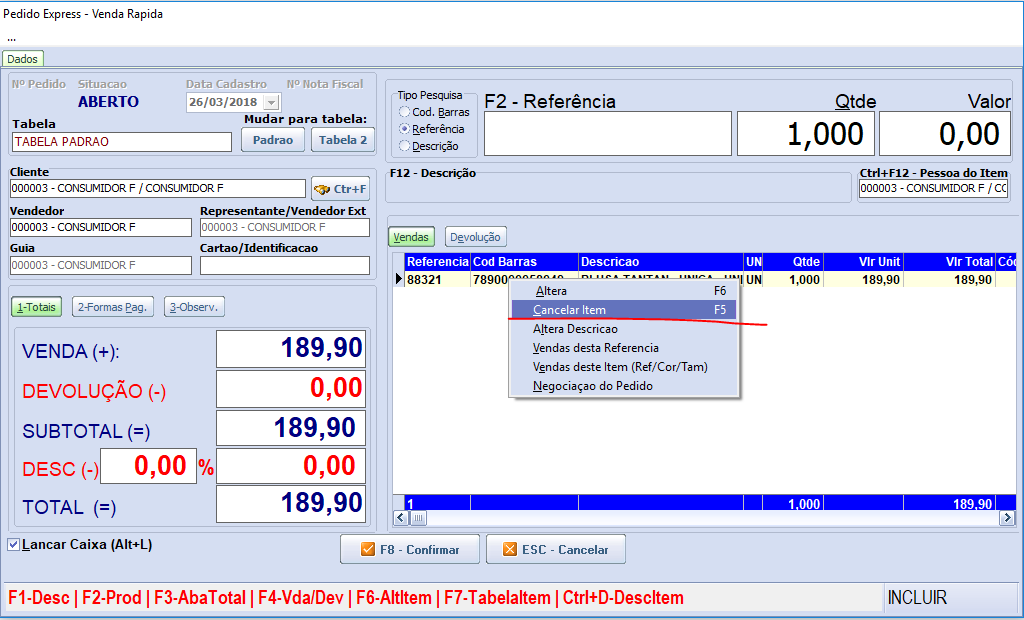
Task: Choose Altera Descricao in the context menu
Action: pos(575,329)
